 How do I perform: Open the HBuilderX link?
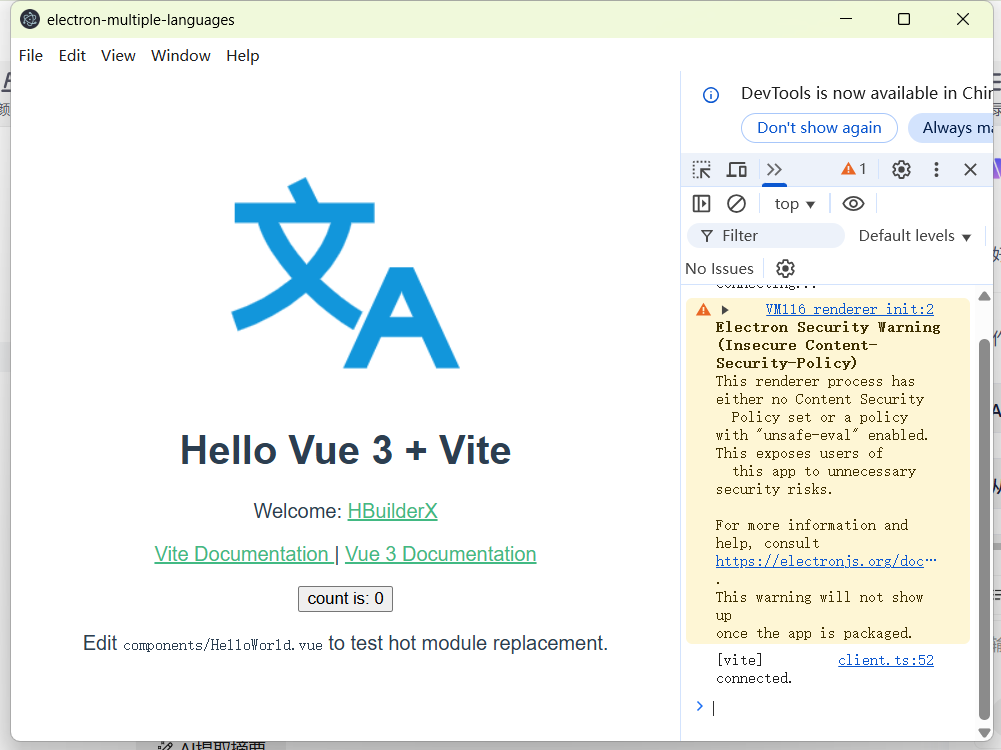click(x=393, y=511)
